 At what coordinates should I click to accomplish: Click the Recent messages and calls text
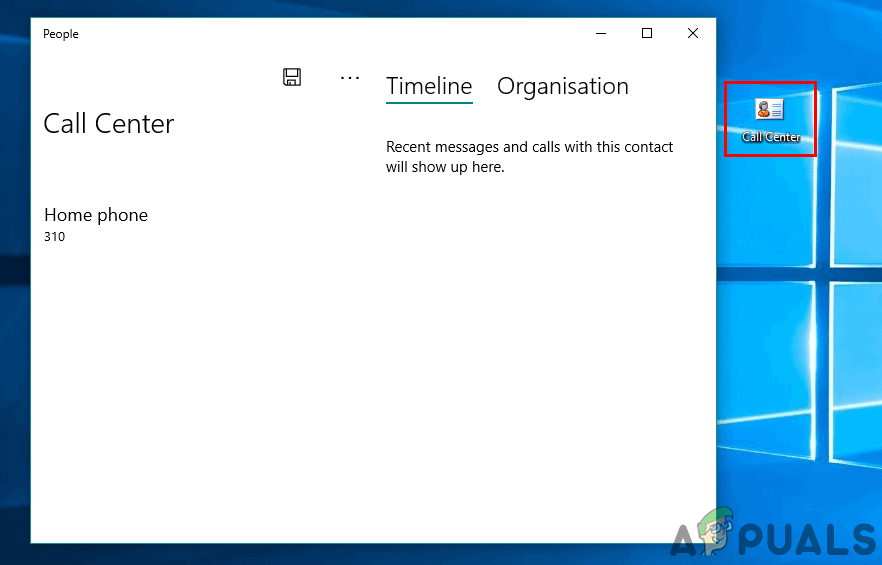pyautogui.click(x=529, y=156)
